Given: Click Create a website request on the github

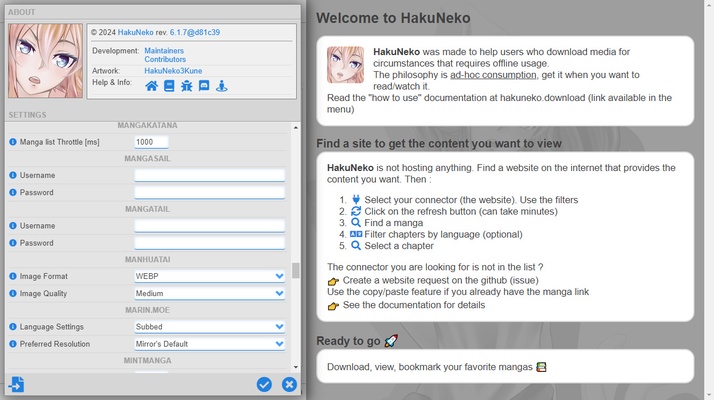Looking at the screenshot, I should pyautogui.click(x=440, y=280).
